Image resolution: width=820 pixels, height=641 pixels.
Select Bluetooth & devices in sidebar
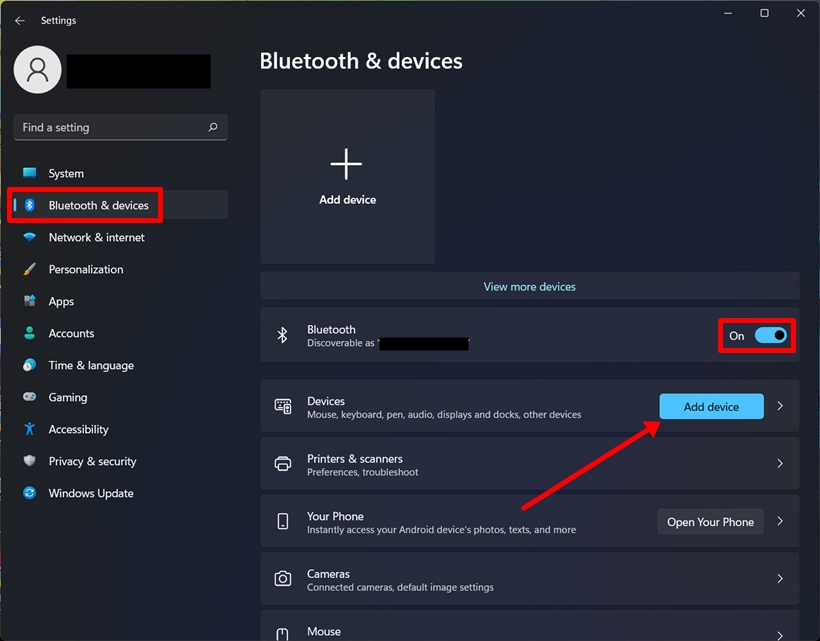point(121,205)
